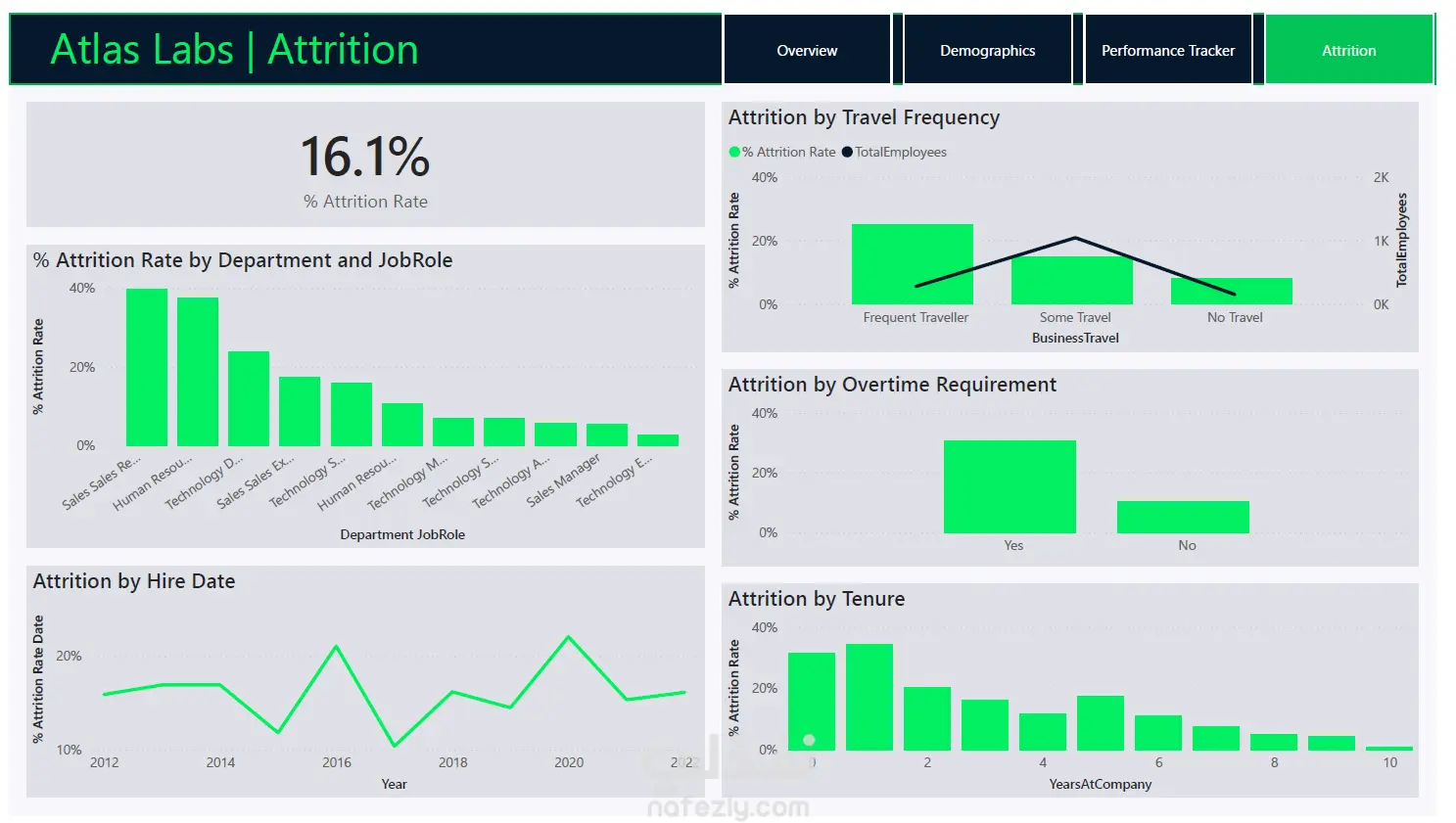Click the '2012' year axis label
This screenshot has width=1456, height=823.
(x=104, y=762)
